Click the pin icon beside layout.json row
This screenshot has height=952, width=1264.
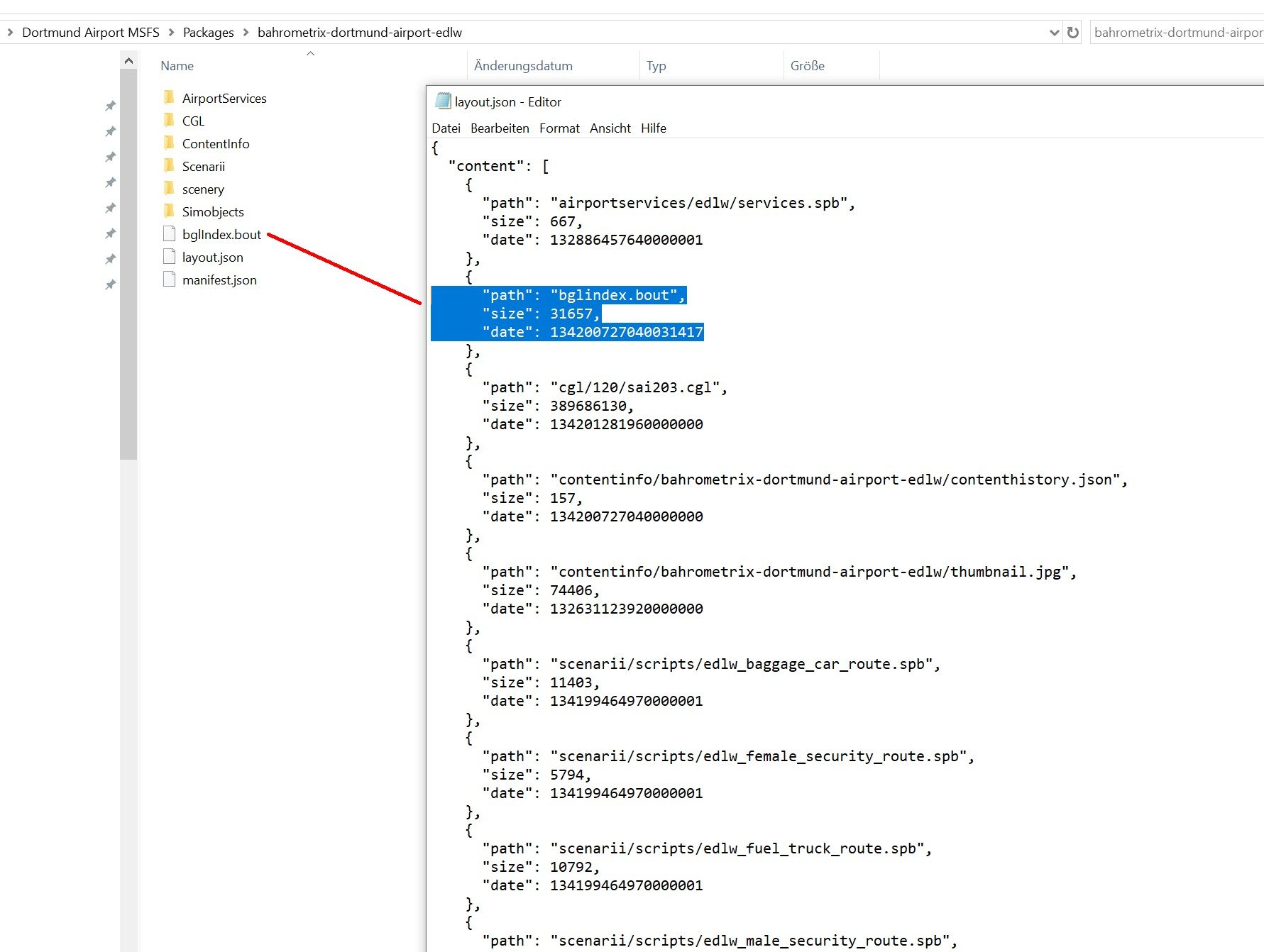[111, 259]
